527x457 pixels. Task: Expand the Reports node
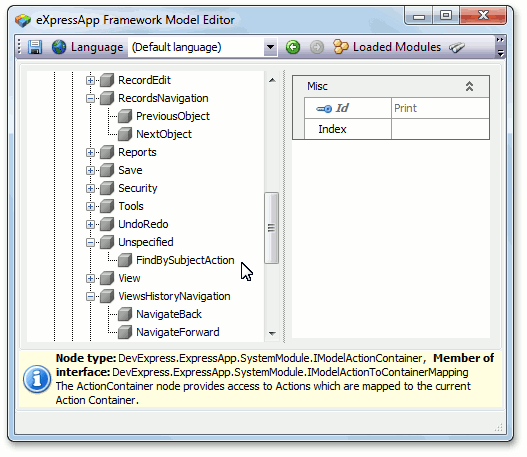click(90, 153)
